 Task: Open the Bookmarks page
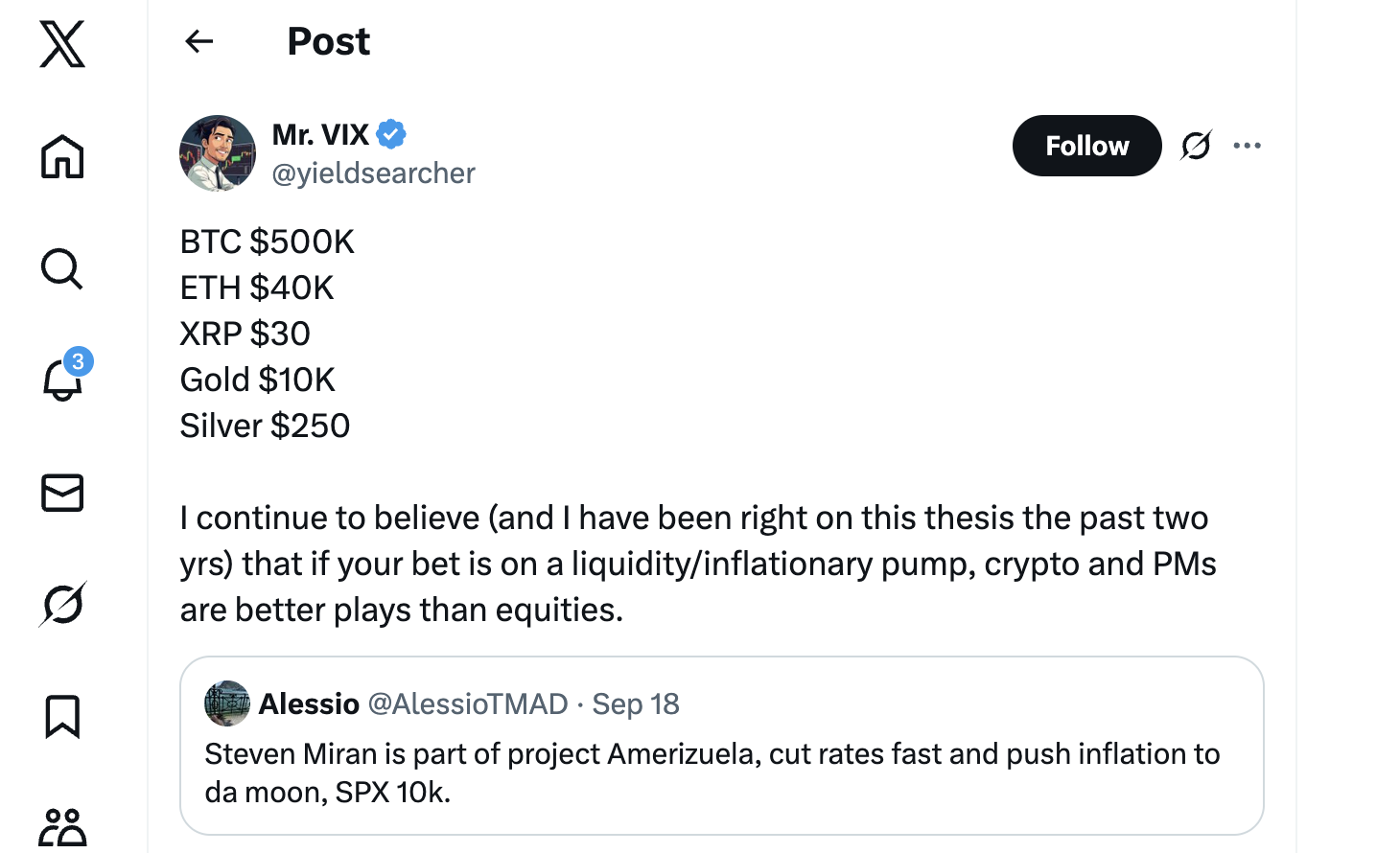(x=62, y=716)
